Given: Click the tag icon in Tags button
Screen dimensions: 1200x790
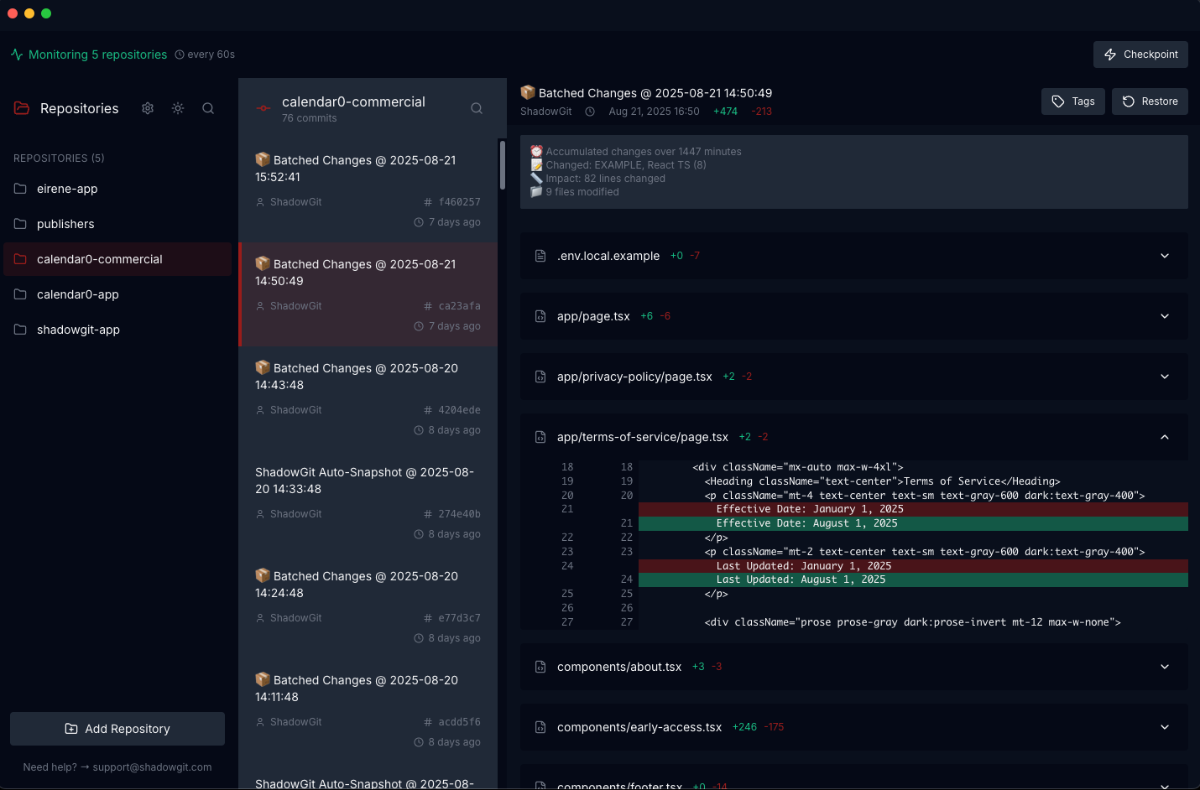Looking at the screenshot, I should [1058, 101].
